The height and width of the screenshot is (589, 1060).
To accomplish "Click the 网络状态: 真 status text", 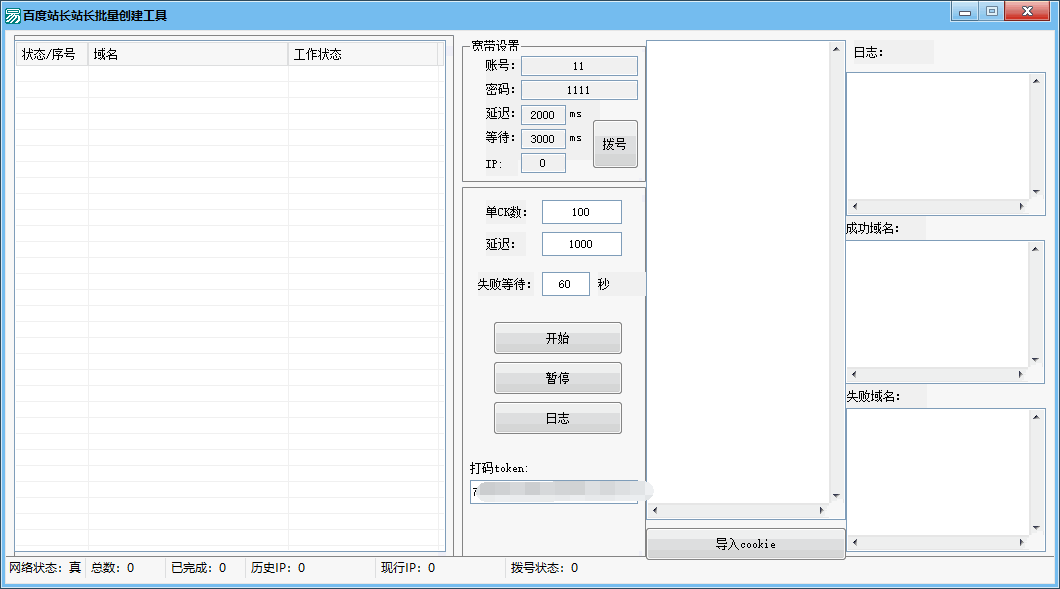I will [x=45, y=568].
